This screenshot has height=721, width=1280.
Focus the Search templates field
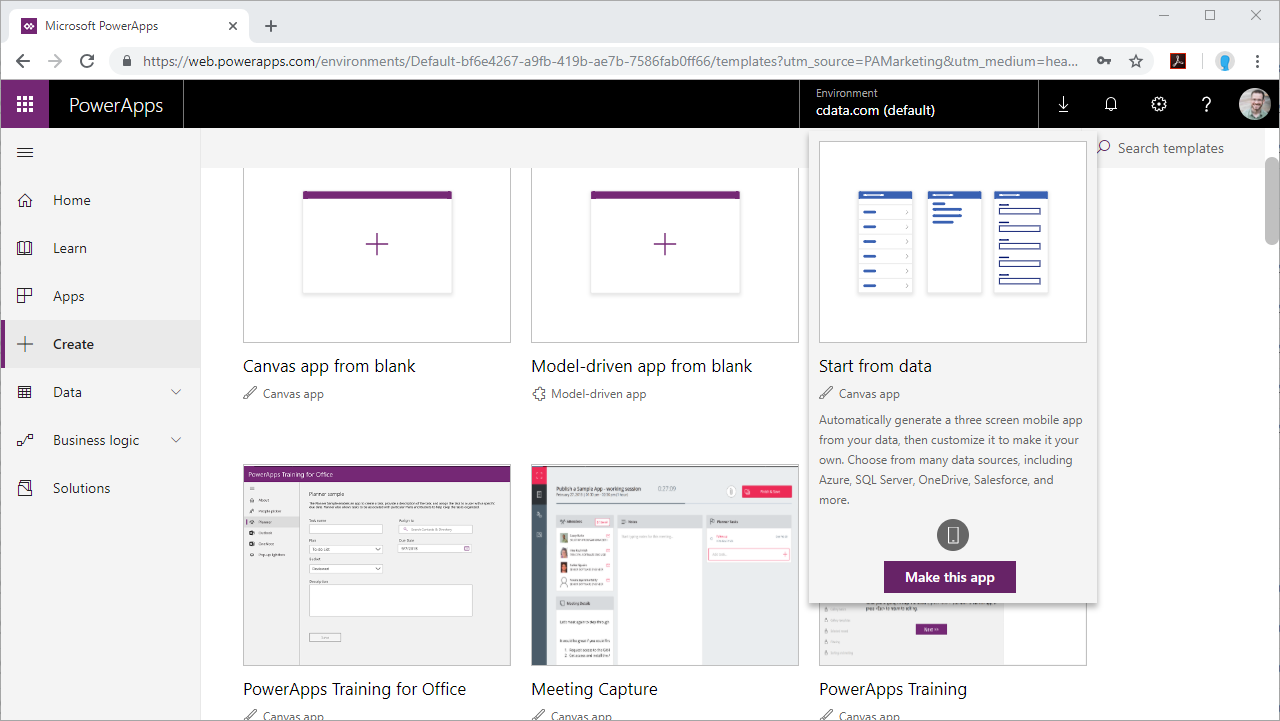click(1171, 148)
